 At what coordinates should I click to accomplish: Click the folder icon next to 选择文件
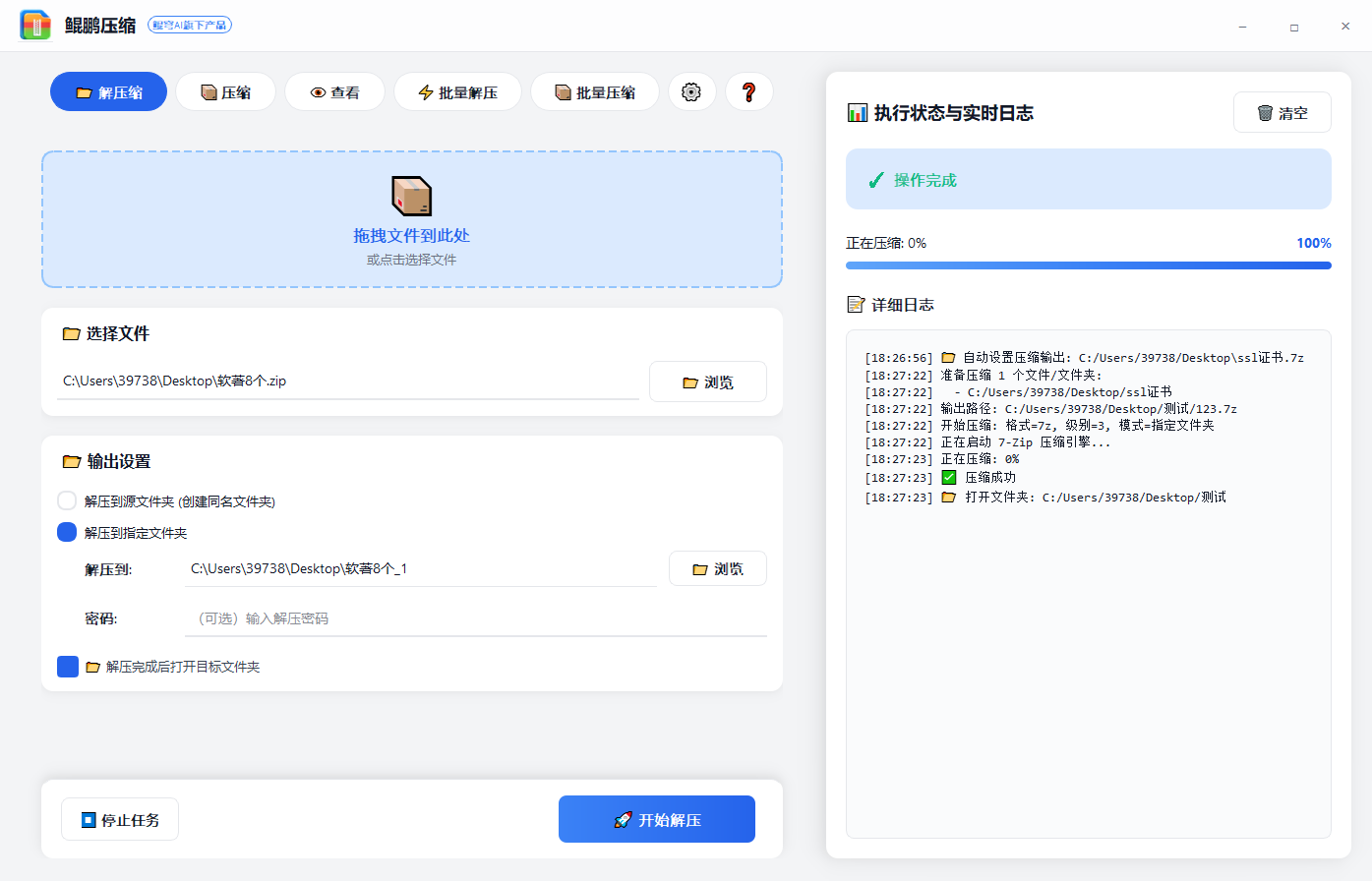(x=71, y=333)
